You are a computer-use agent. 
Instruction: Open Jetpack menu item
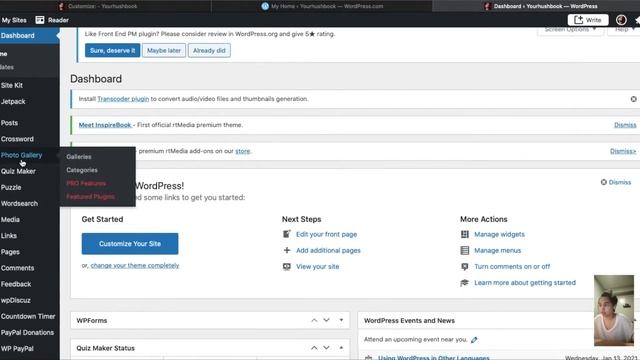tap(29, 101)
